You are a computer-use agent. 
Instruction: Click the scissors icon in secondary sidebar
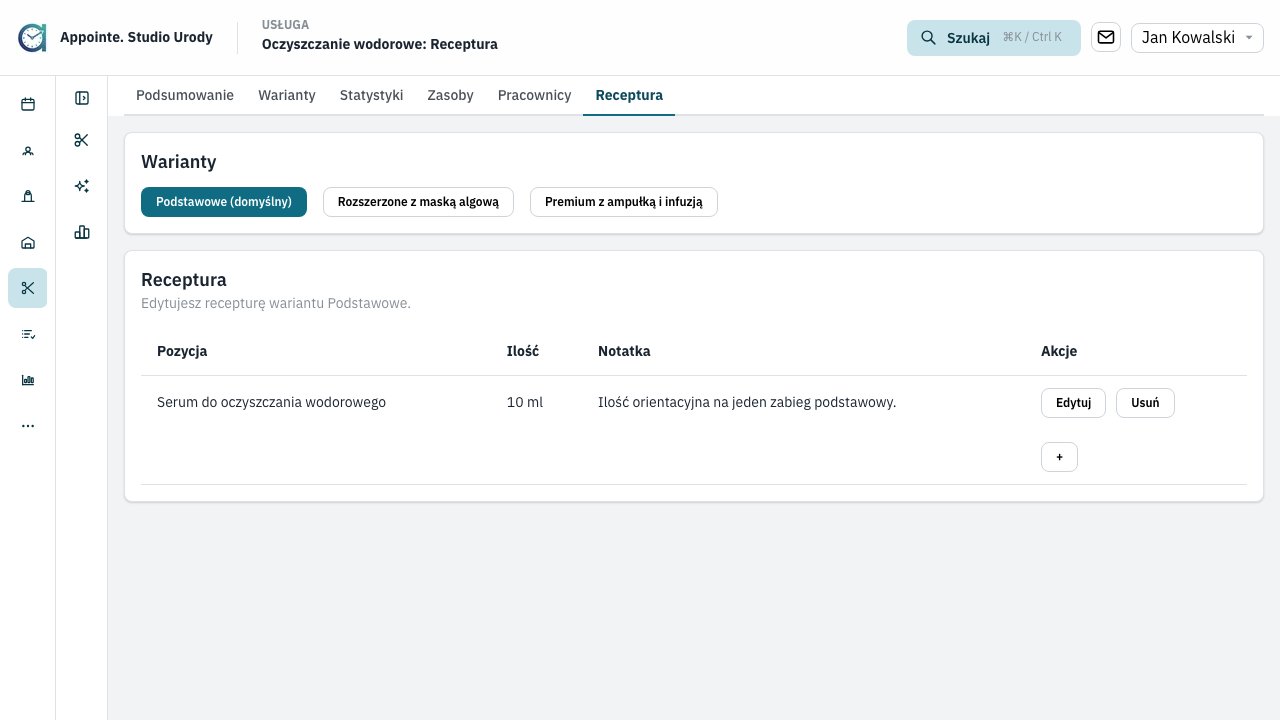82,140
